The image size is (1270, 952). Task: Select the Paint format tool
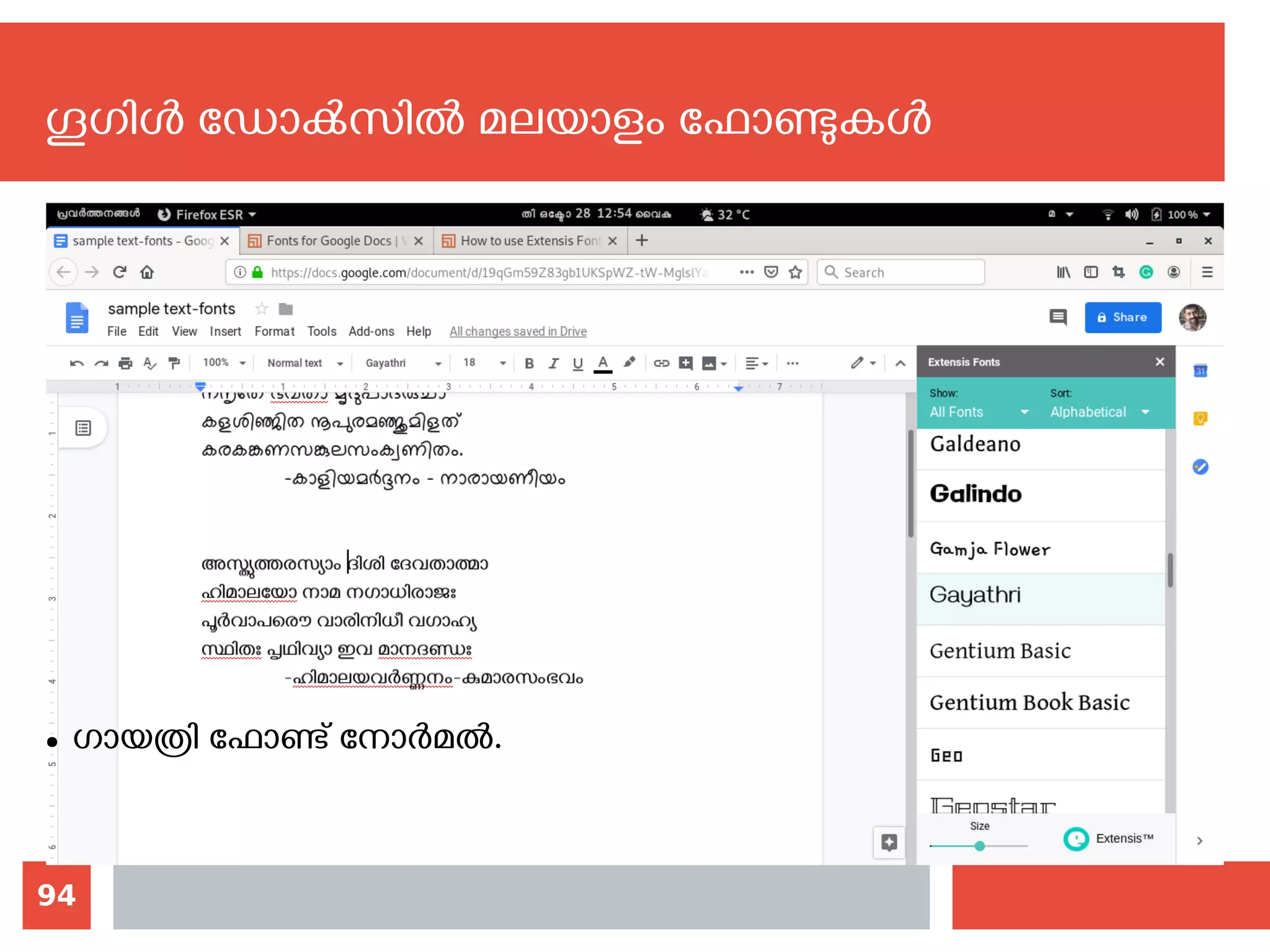tap(174, 363)
